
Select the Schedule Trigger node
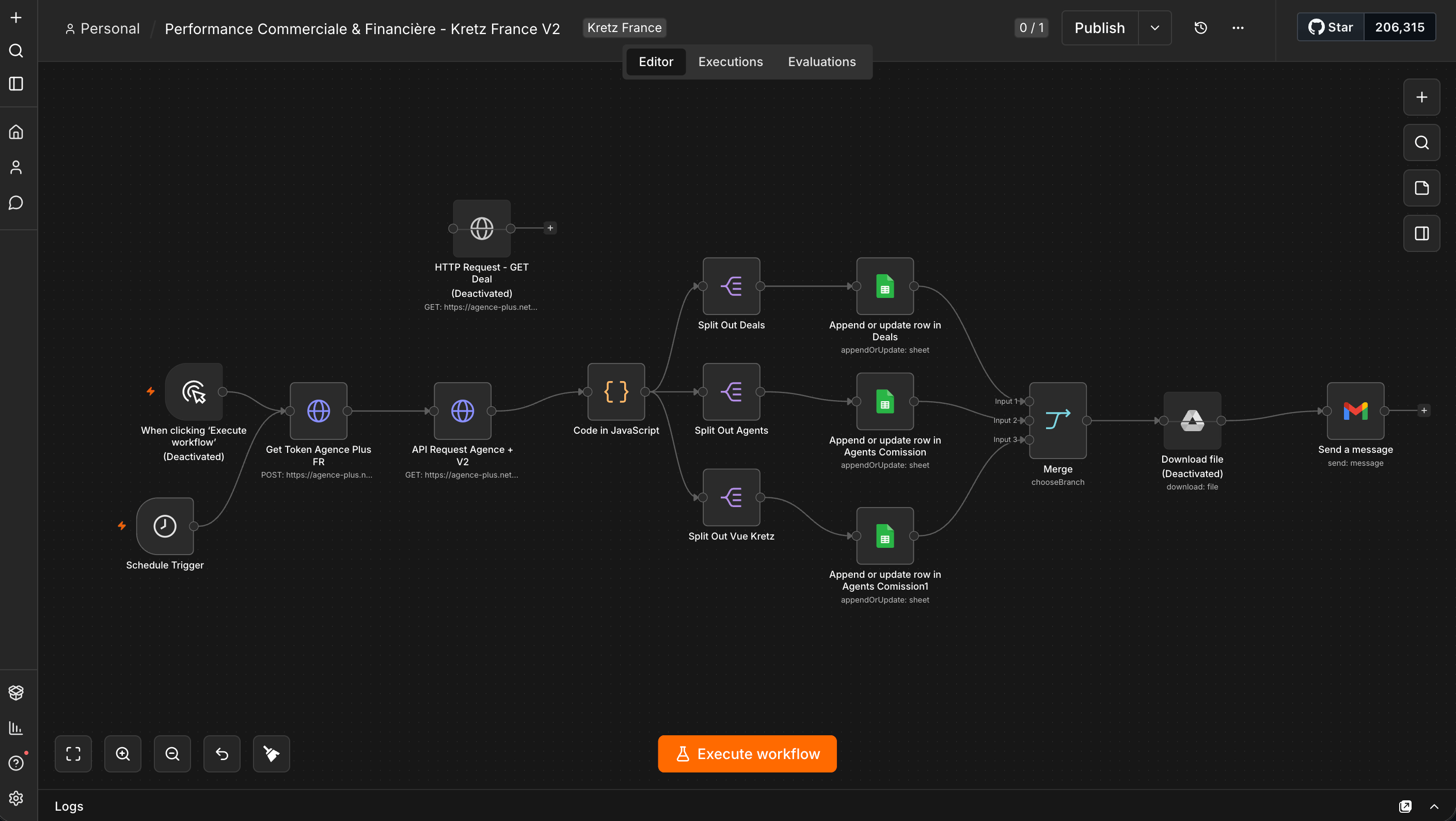click(165, 526)
